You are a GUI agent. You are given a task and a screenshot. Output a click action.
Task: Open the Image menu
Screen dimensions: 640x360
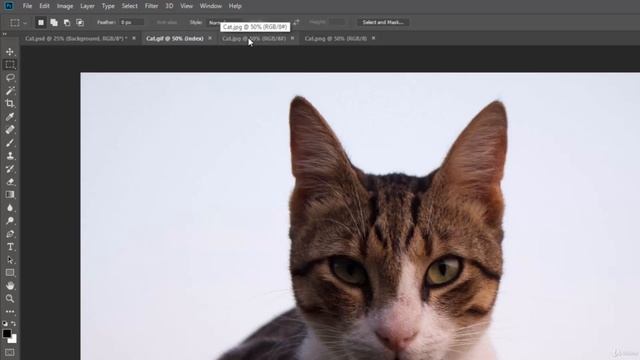(x=65, y=6)
